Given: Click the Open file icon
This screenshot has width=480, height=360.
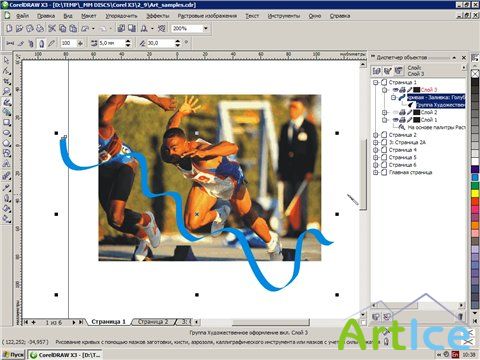Looking at the screenshot, I should click(19, 29).
